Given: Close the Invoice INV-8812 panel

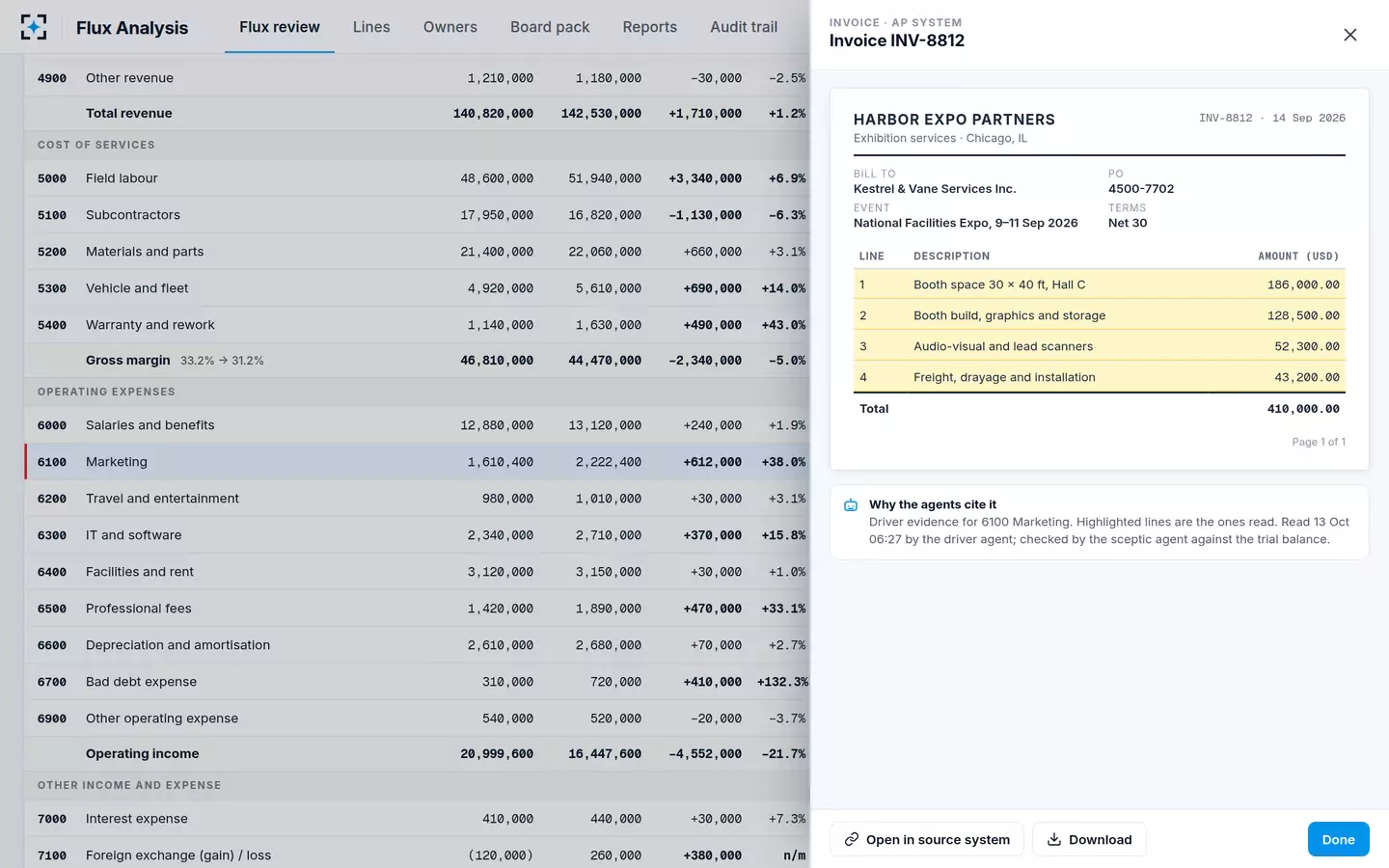Looking at the screenshot, I should point(1349,35).
